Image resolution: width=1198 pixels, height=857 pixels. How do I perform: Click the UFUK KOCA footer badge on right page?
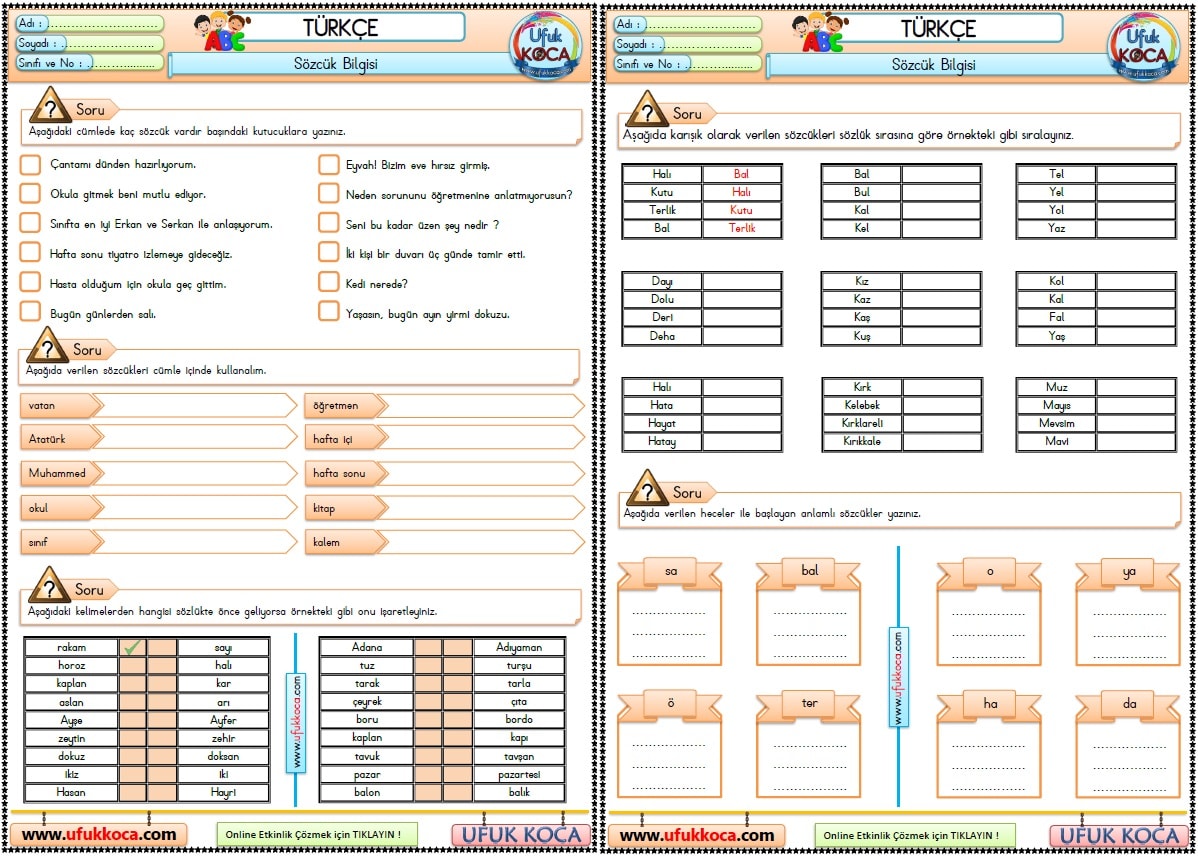click(1119, 836)
